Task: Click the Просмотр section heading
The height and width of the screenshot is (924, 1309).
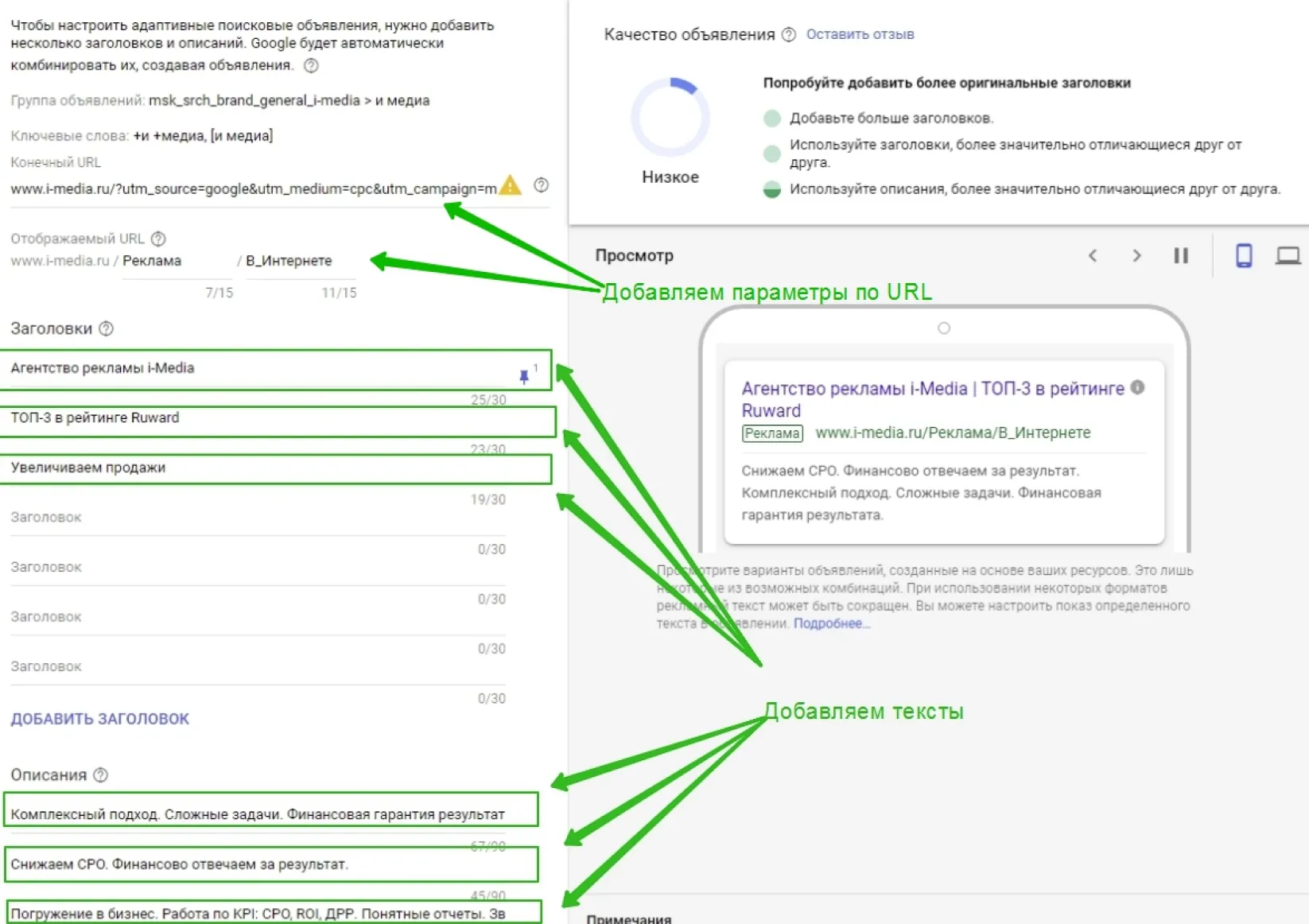Action: pos(634,255)
